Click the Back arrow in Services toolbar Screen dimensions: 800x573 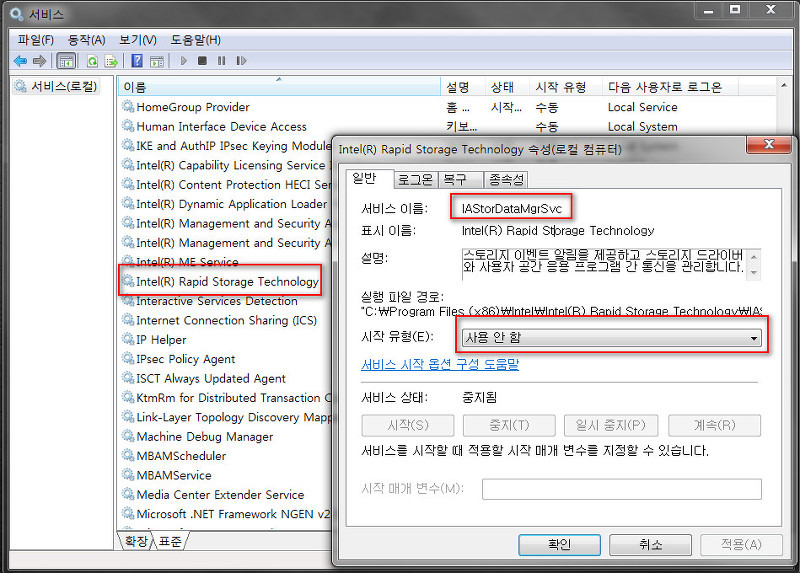(20, 61)
